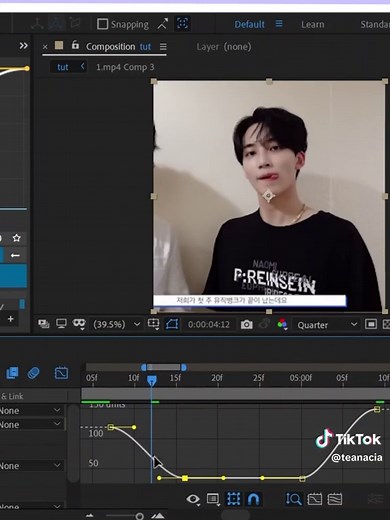The width and height of the screenshot is (390, 520).
Task: Switch to the Learn workspace
Action: coord(312,24)
